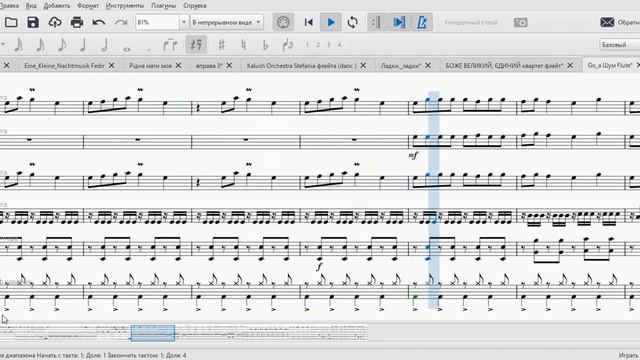Close the Ладки,_ладки* tab
The image size is (640, 360).
pyautogui.click(x=428, y=65)
